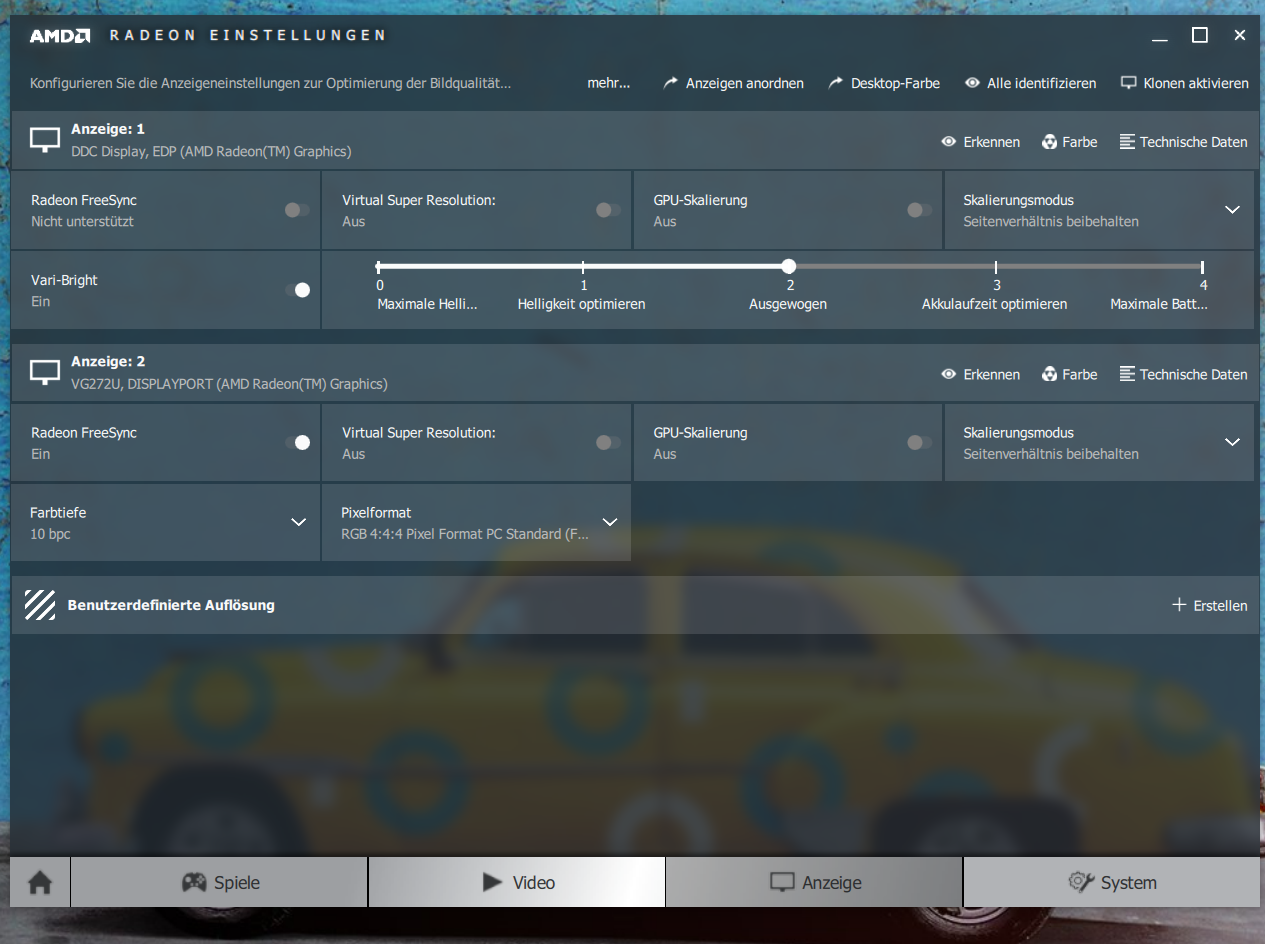1268x944 pixels.
Task: Click the play icon on the Video tab
Action: tap(492, 882)
